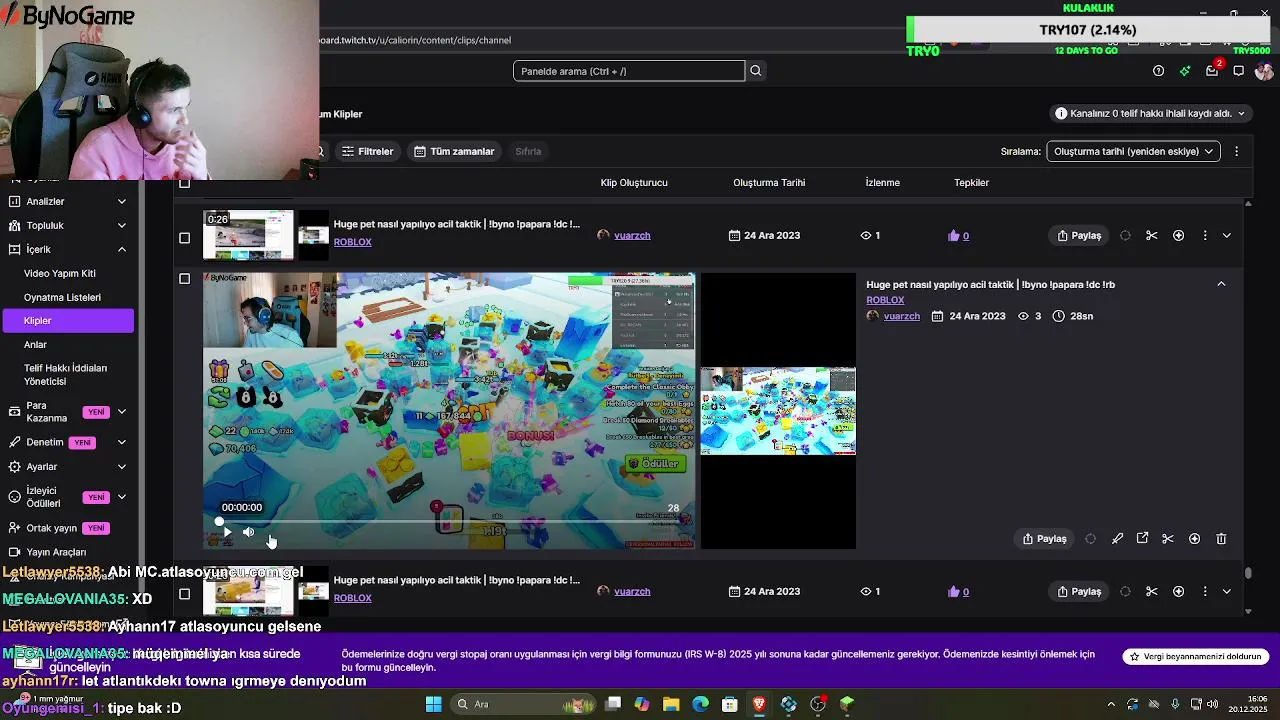
Task: Open Telif Hakkı İddiaları Yöneticisi item
Action: click(65, 375)
